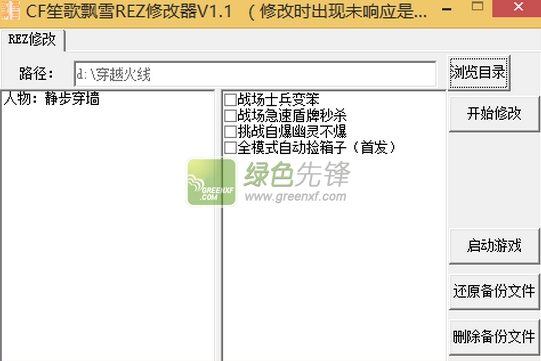The height and width of the screenshot is (361, 541).
Task: Minimize the modifier window
Action: tap(447, 9)
